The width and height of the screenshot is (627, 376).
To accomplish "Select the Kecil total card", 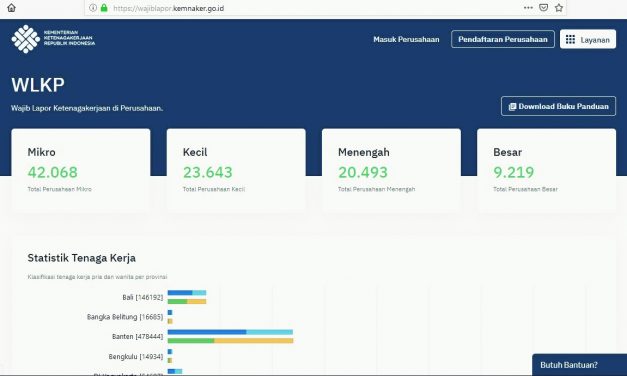I will tap(236, 170).
